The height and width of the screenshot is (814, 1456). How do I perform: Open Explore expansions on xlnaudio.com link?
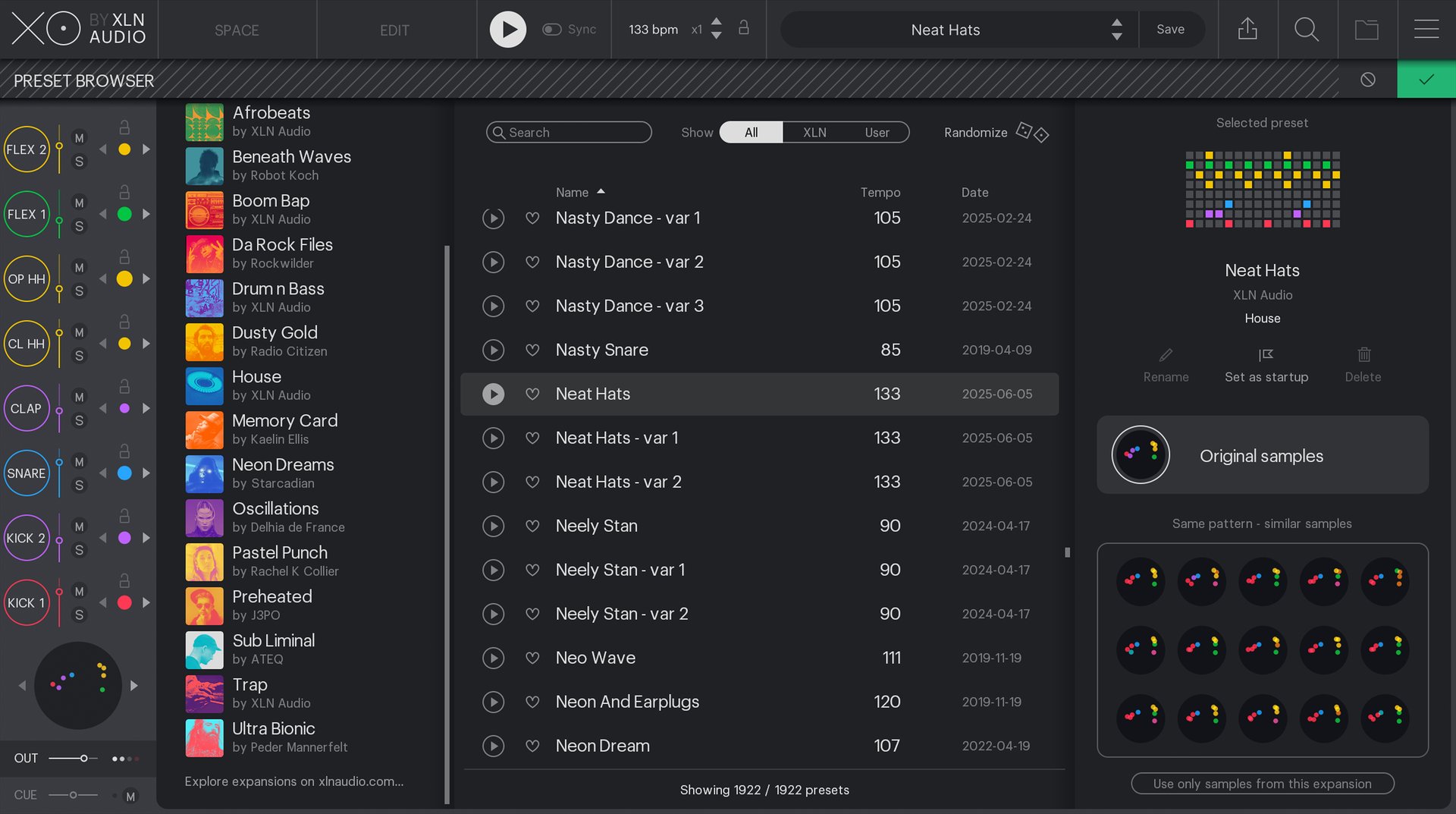tap(294, 781)
